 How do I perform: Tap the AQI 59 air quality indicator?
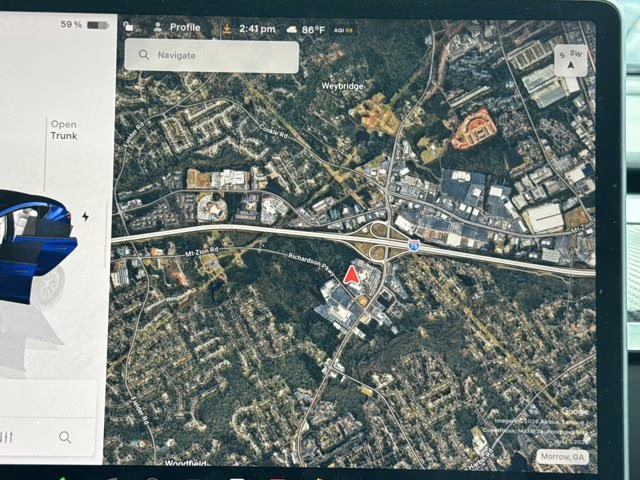click(x=344, y=30)
